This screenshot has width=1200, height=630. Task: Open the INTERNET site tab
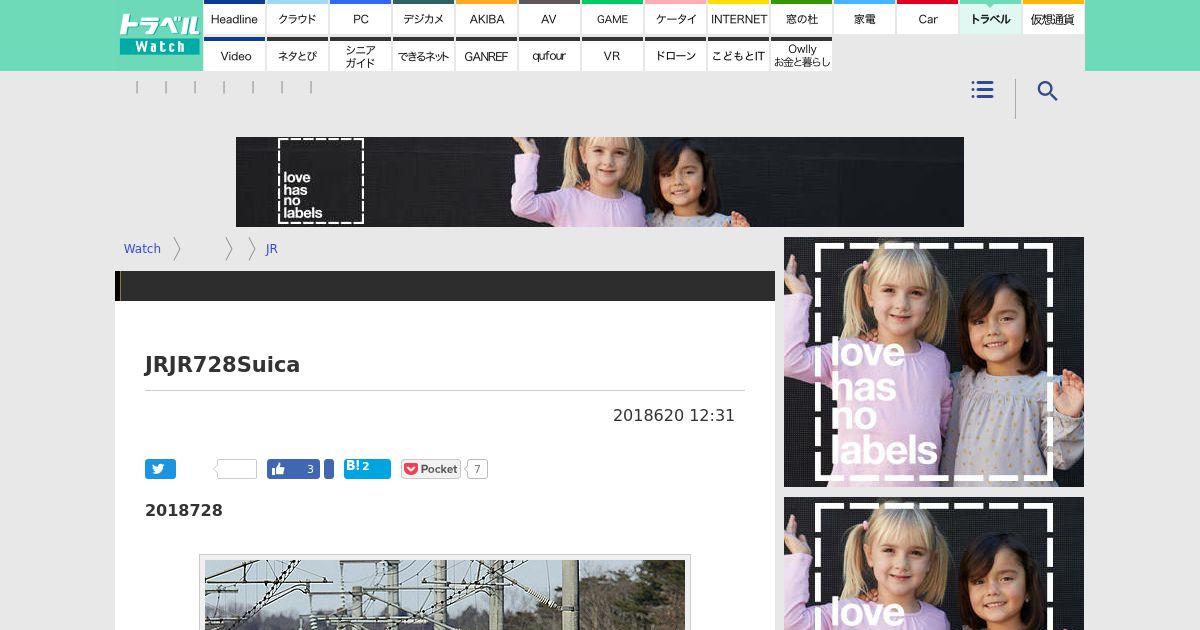(x=738, y=18)
